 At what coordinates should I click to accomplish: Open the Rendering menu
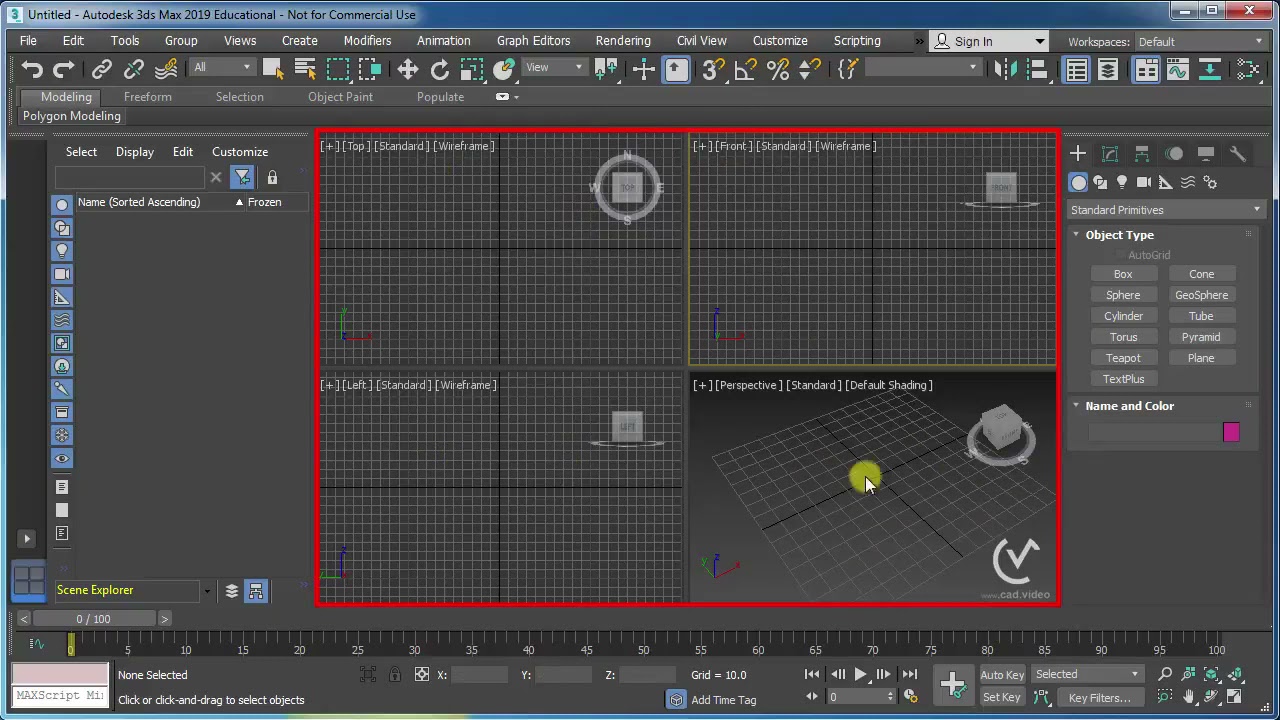coord(623,41)
